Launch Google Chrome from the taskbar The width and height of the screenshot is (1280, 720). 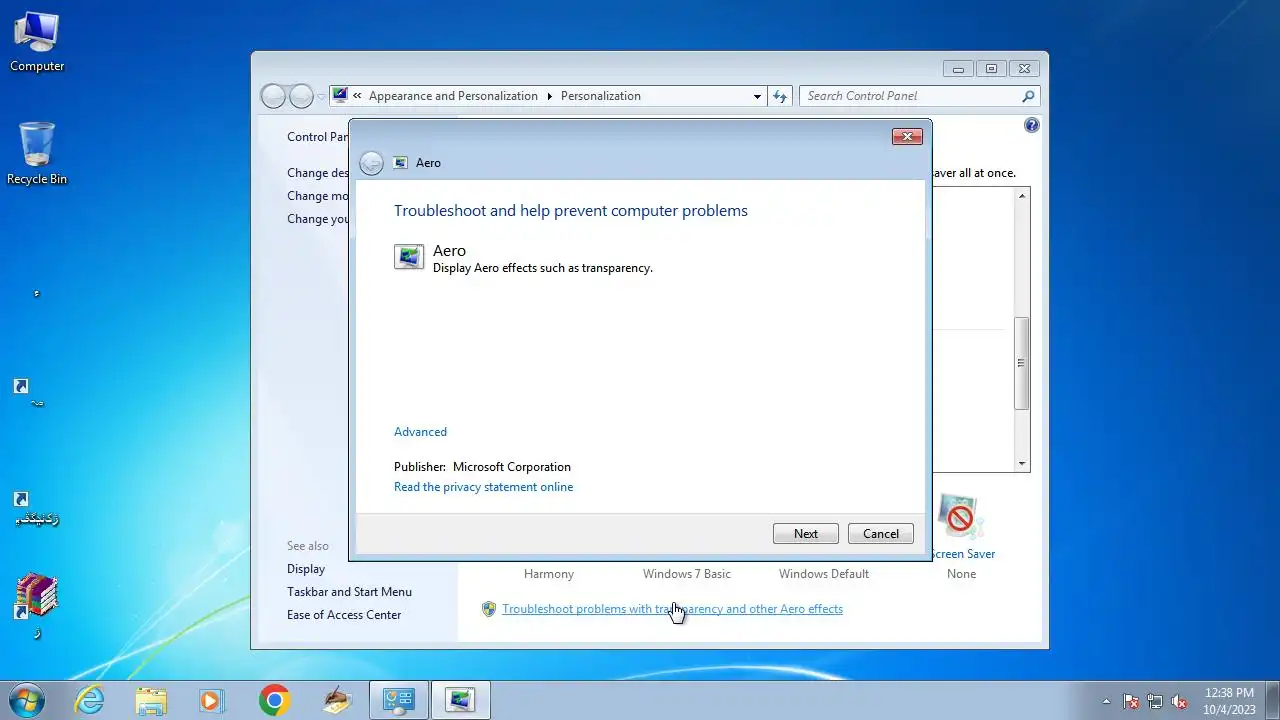point(274,700)
